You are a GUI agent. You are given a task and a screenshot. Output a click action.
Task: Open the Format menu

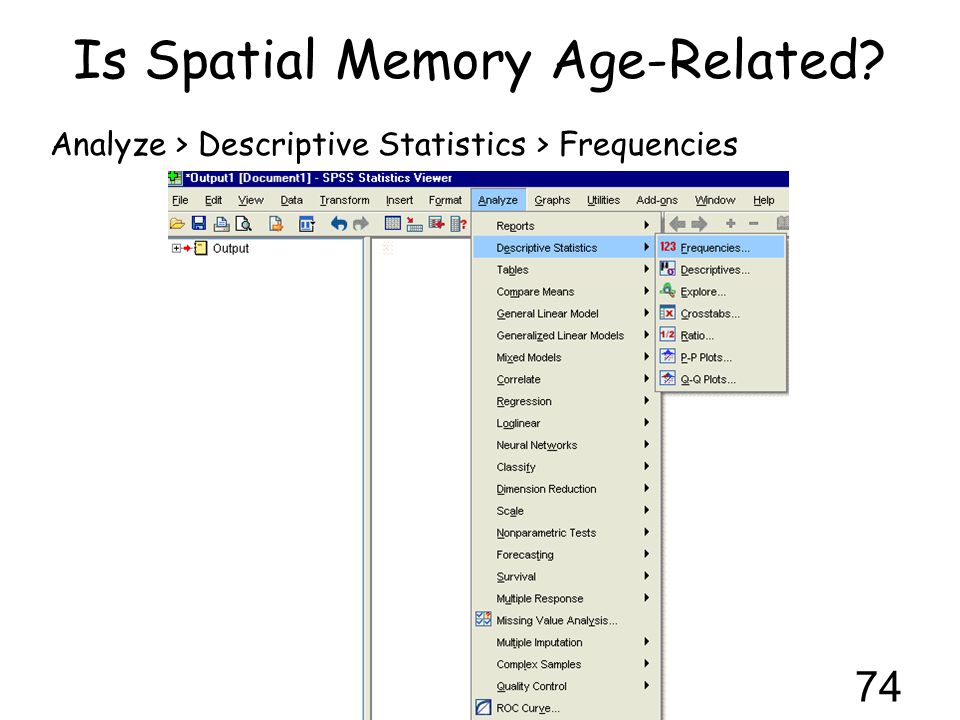445,200
